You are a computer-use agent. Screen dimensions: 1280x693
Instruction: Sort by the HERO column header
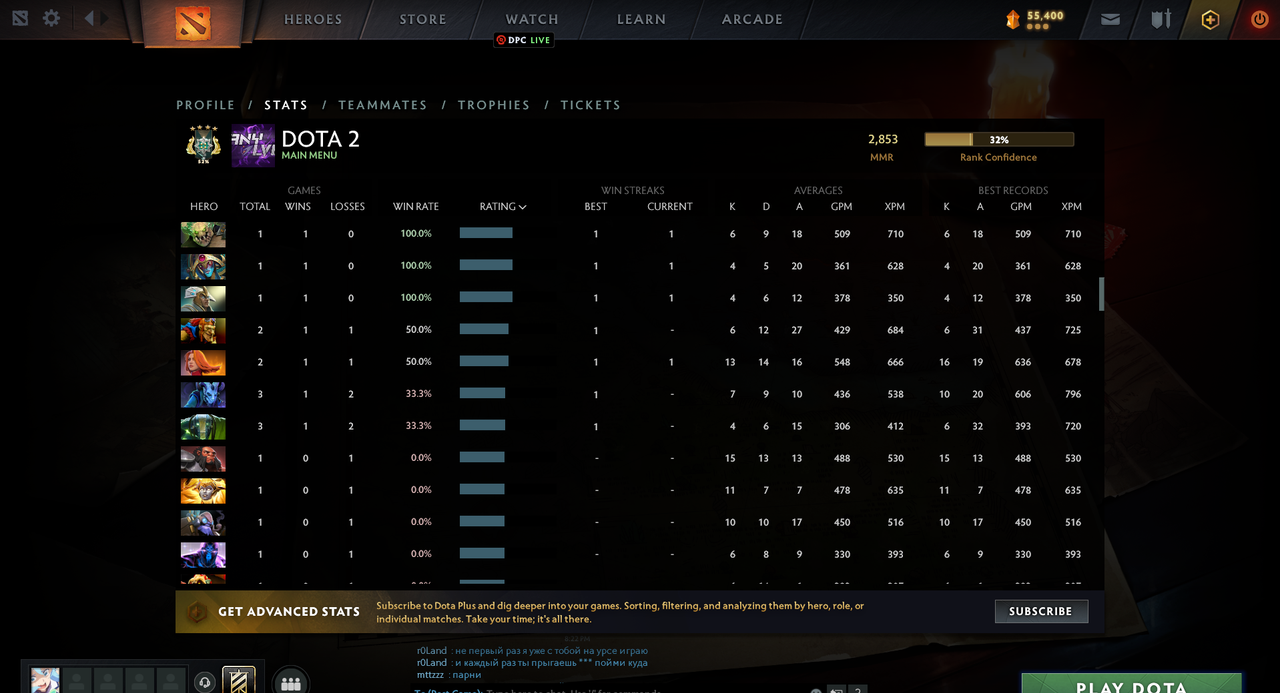tap(204, 207)
